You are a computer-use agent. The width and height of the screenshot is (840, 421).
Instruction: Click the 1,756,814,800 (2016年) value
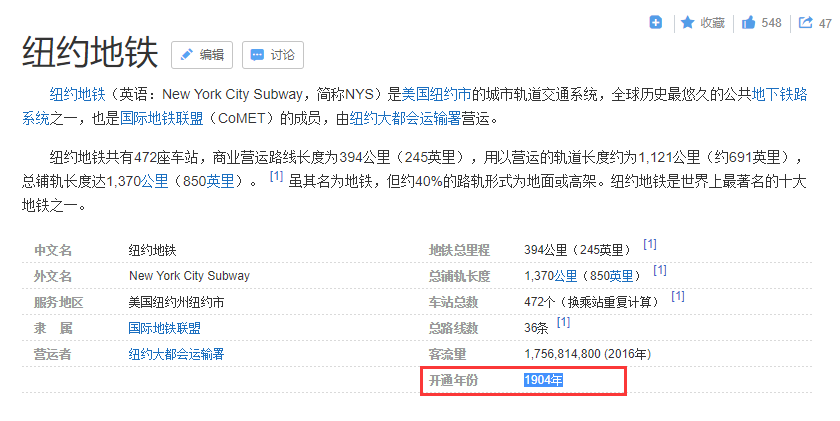(x=588, y=354)
